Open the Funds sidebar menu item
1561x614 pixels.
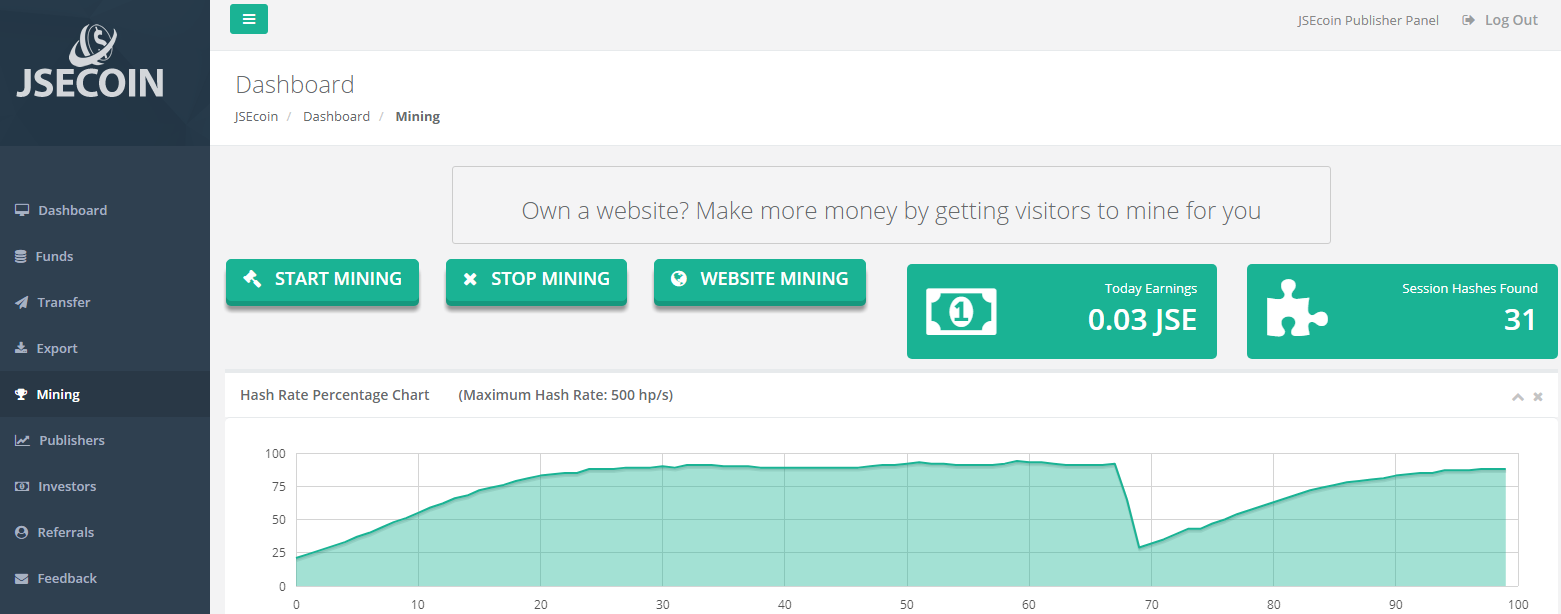coord(105,256)
